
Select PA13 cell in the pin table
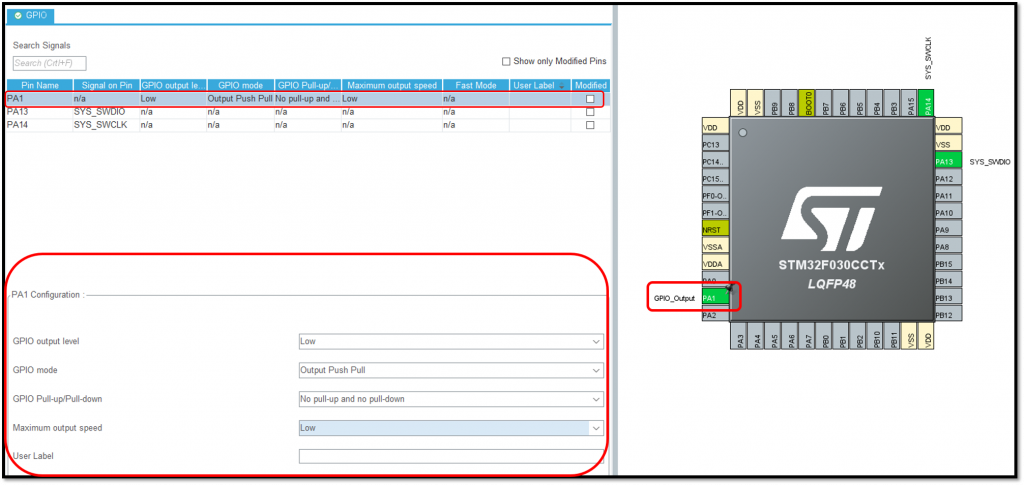(x=40, y=112)
